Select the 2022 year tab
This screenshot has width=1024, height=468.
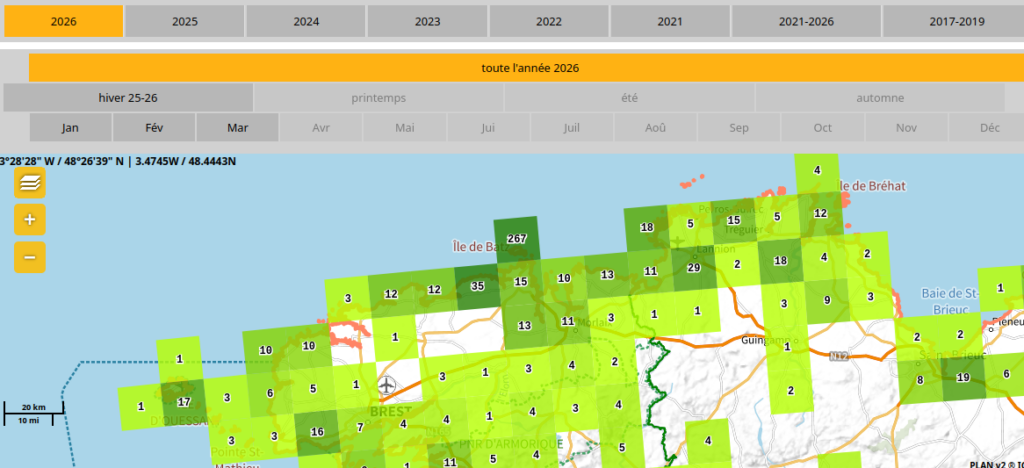pyautogui.click(x=549, y=21)
